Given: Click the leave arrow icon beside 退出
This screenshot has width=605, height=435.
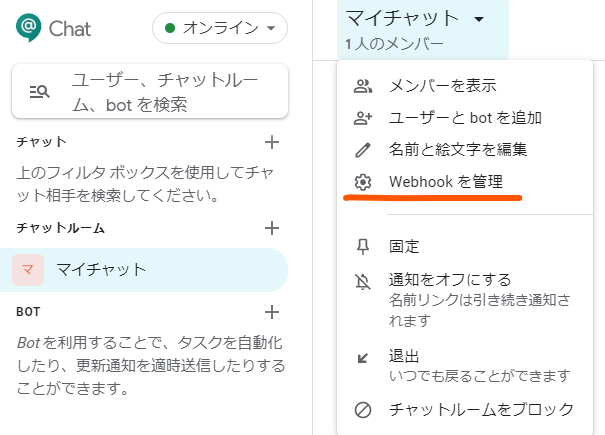Looking at the screenshot, I should 363,358.
